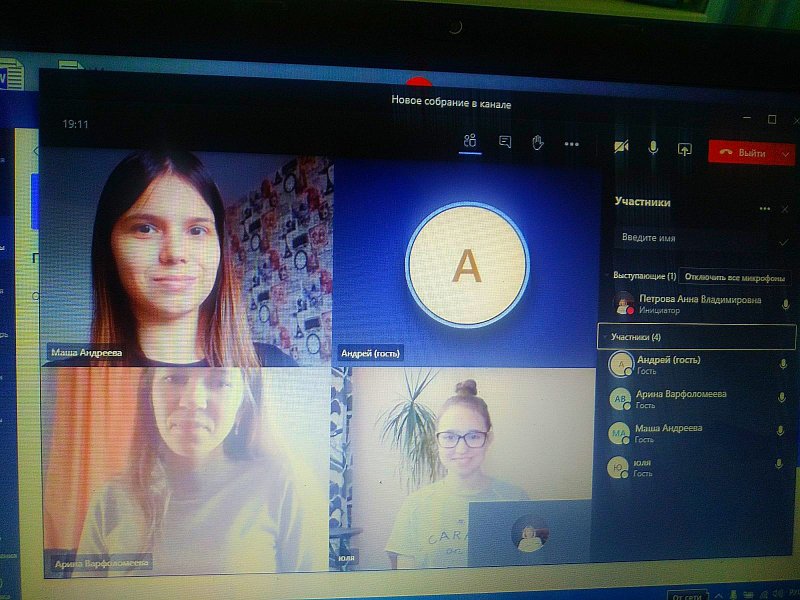
Task: Select Андрей (гость) in participant list
Action: [x=698, y=365]
